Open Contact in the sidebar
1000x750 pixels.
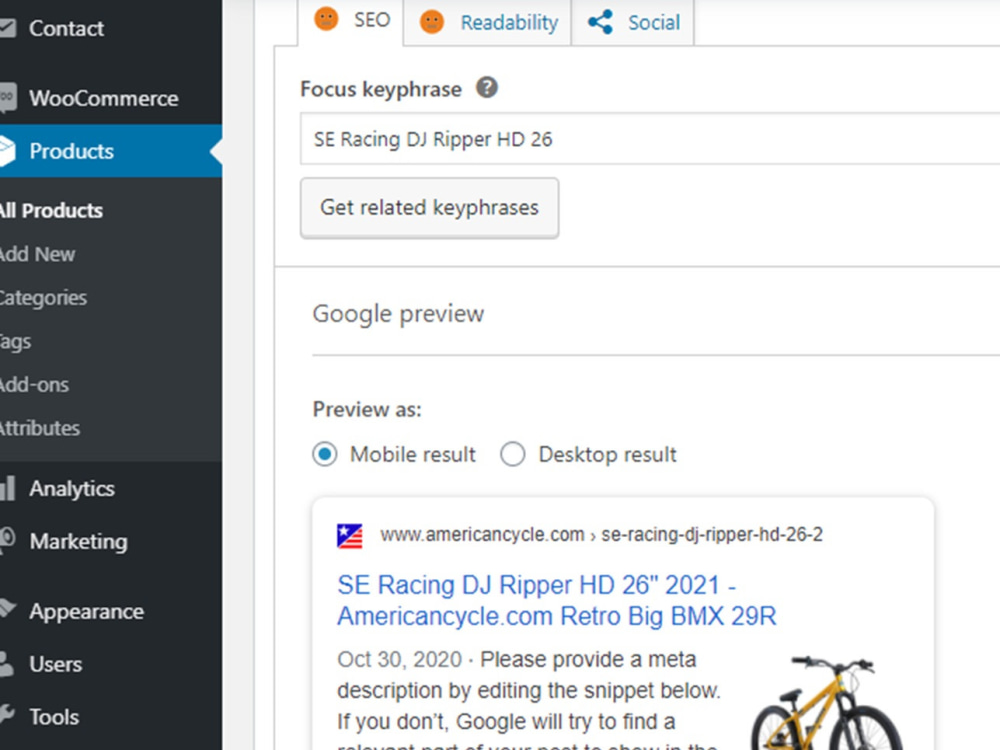click(x=66, y=28)
